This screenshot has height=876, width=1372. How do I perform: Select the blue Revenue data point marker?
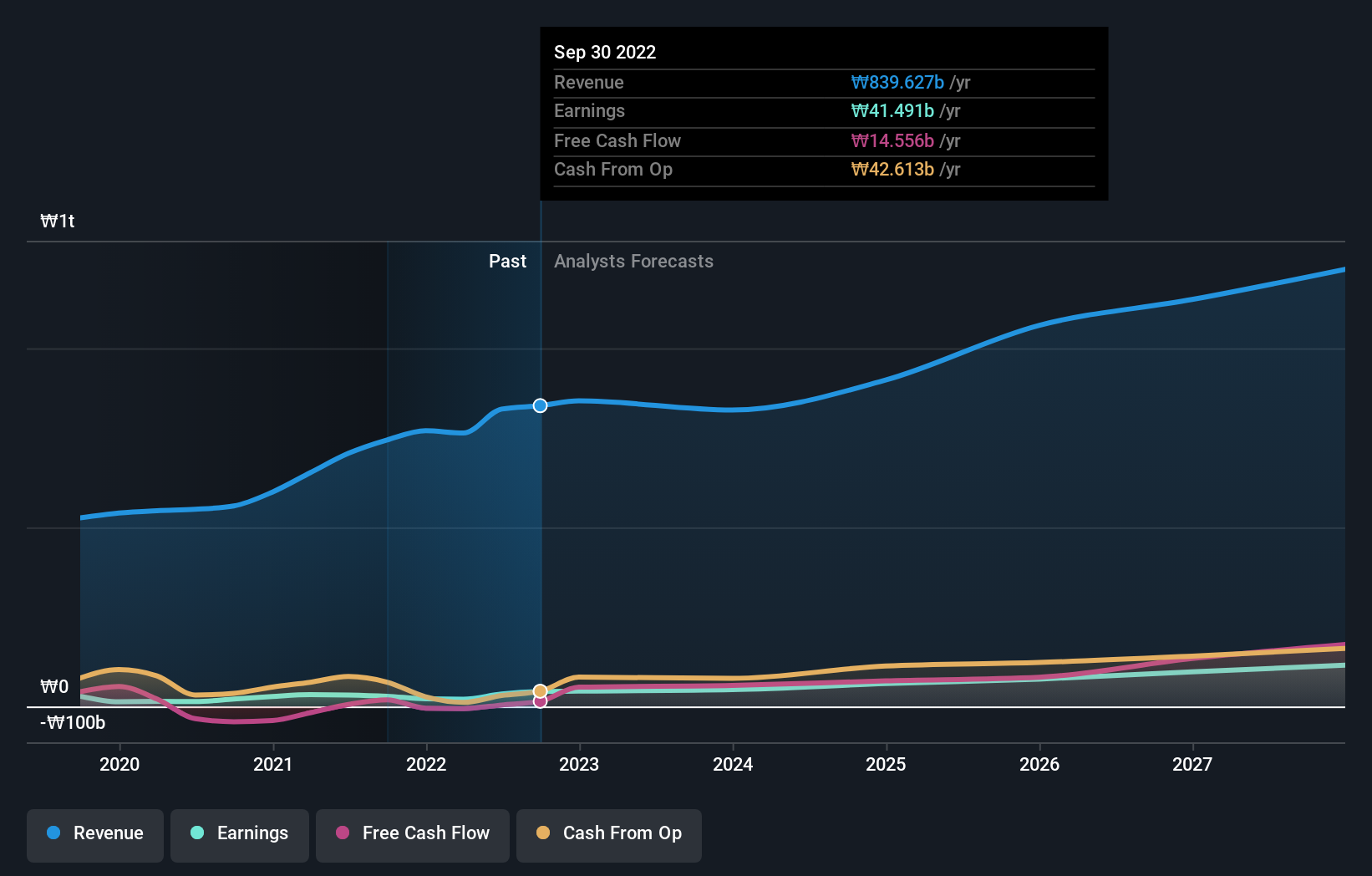(x=540, y=405)
